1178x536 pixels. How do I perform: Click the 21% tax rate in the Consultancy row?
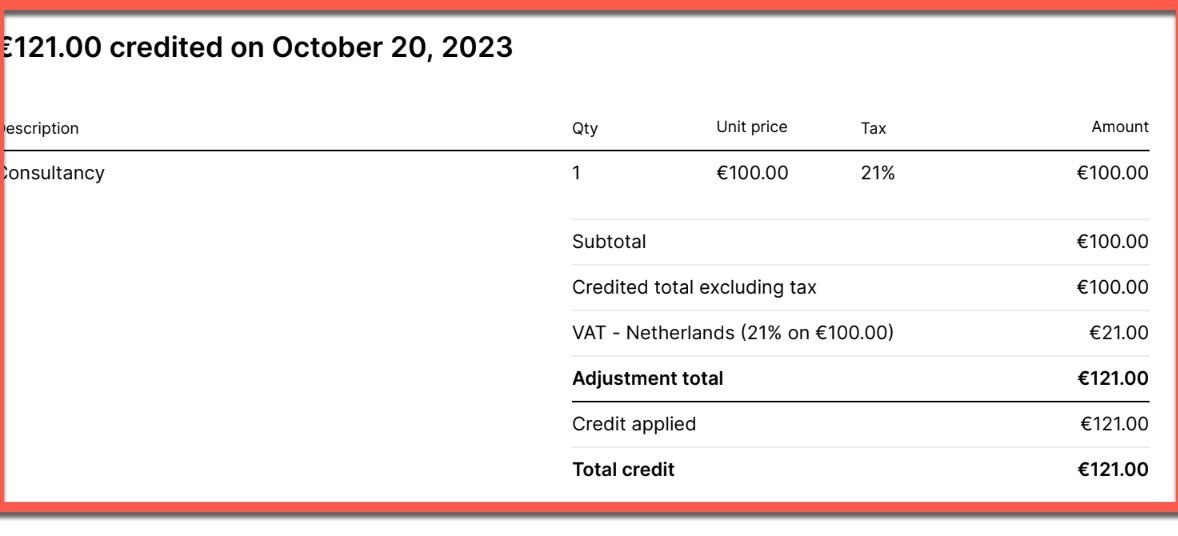coord(878,173)
